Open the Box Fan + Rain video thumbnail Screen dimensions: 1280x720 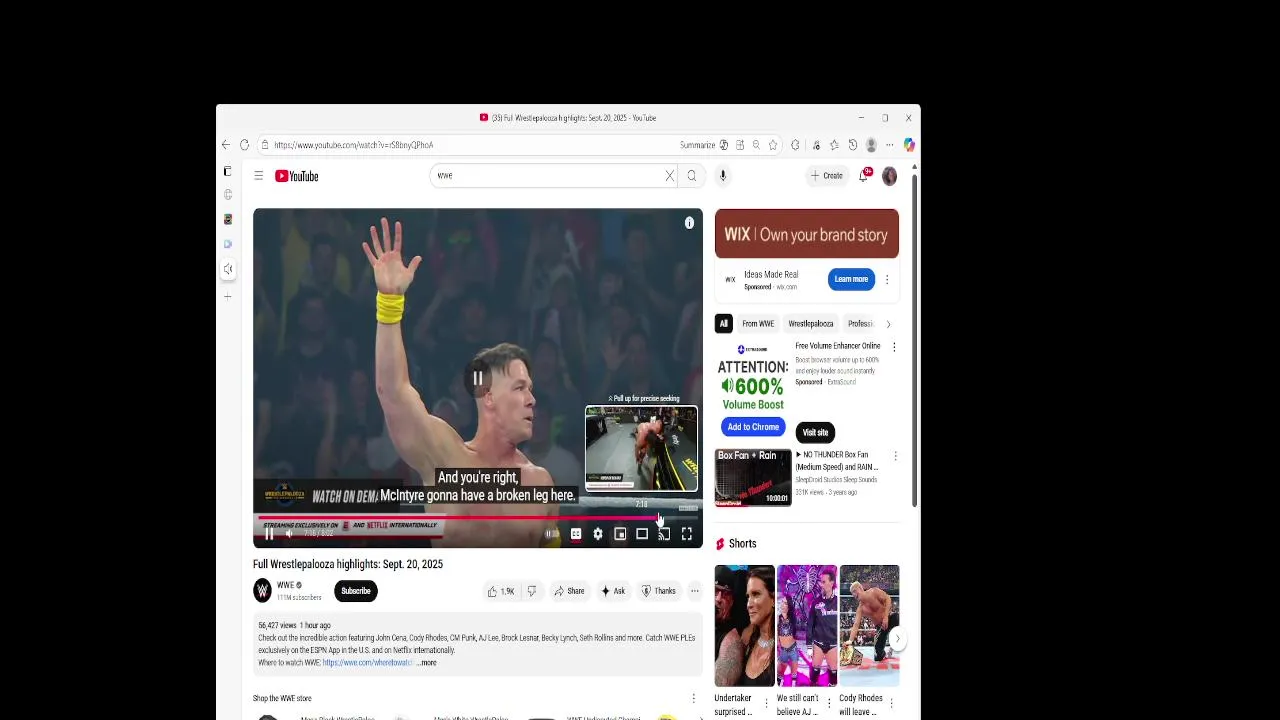(x=753, y=477)
